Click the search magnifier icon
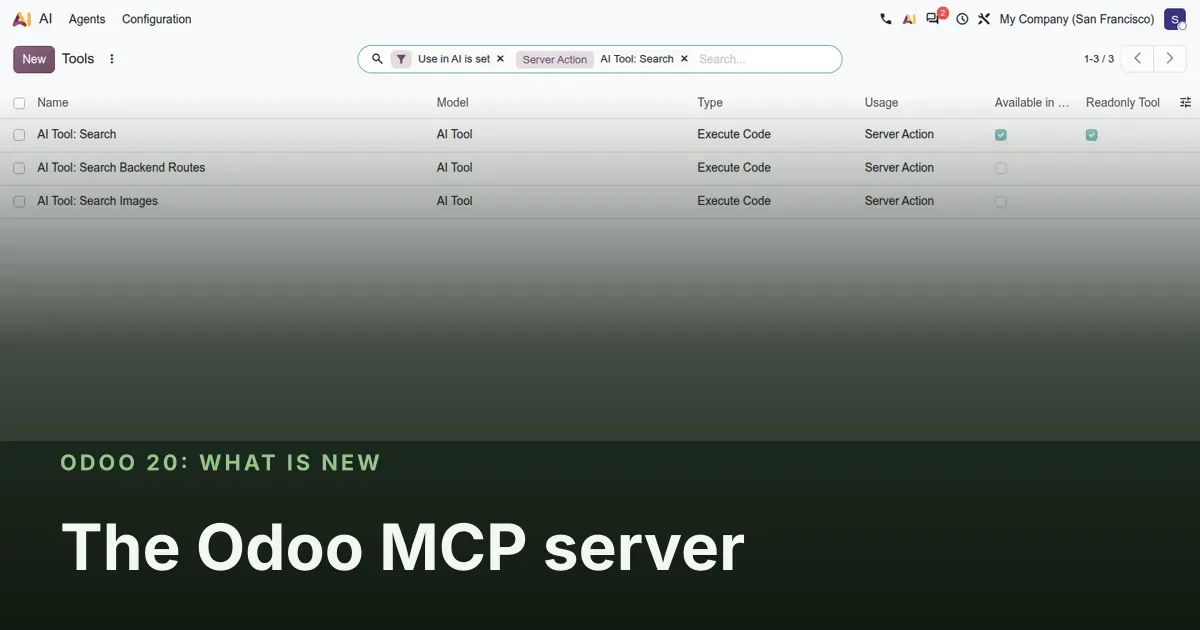The height and width of the screenshot is (630, 1200). pyautogui.click(x=377, y=59)
